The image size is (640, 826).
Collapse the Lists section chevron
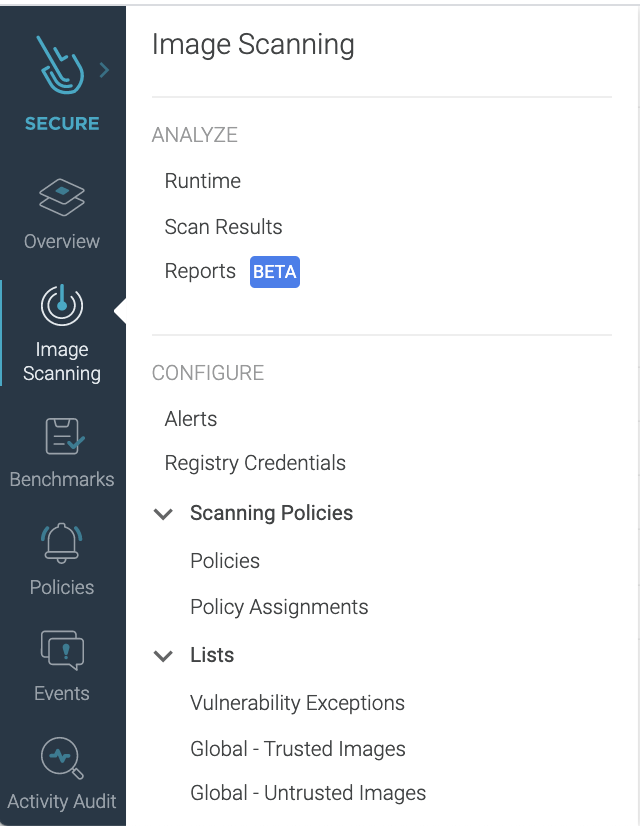pyautogui.click(x=163, y=656)
